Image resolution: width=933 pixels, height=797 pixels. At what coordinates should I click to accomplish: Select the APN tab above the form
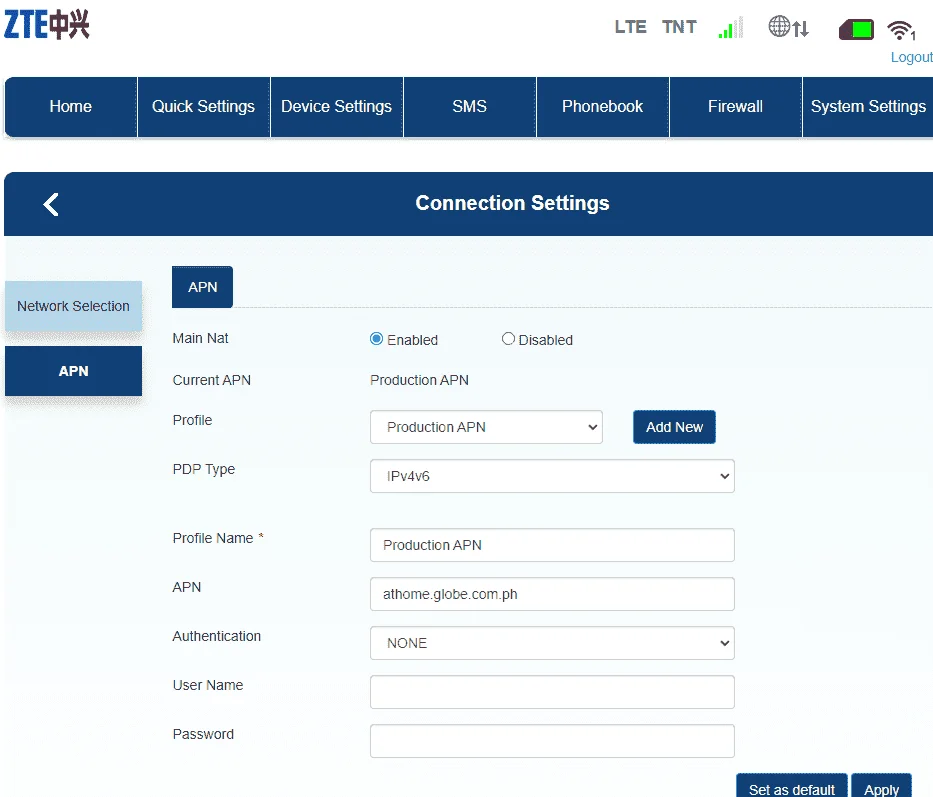coord(202,287)
